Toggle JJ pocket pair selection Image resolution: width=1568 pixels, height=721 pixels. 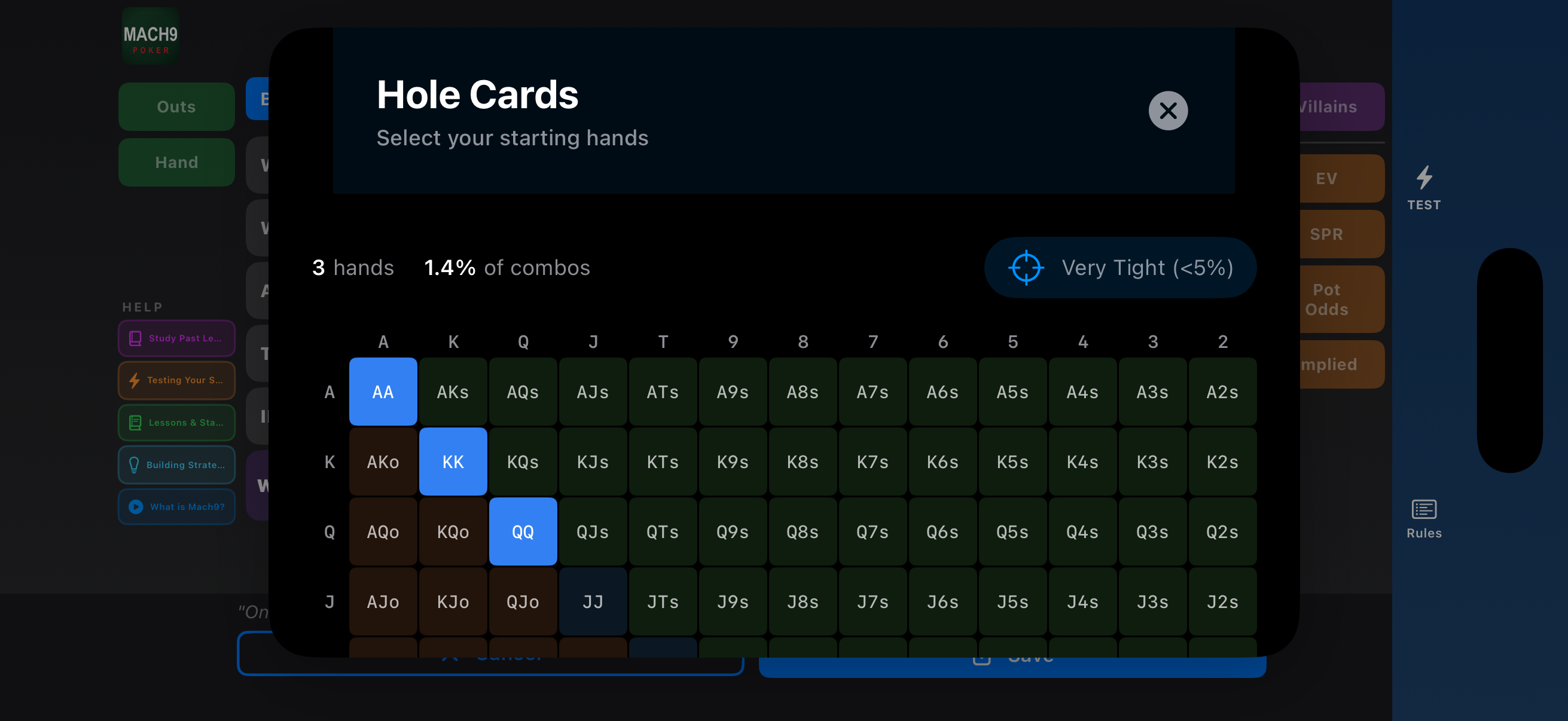tap(593, 602)
